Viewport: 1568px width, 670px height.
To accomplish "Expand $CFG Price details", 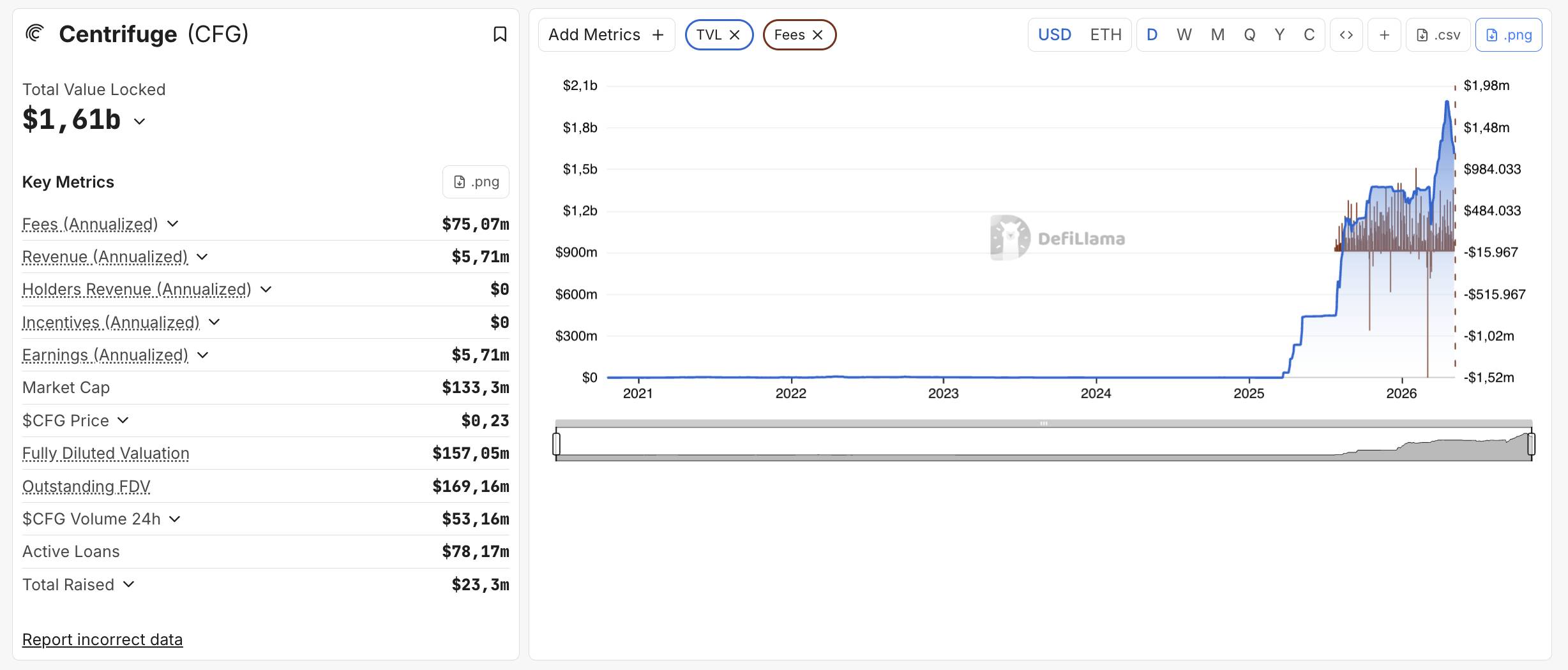I will 123,421.
